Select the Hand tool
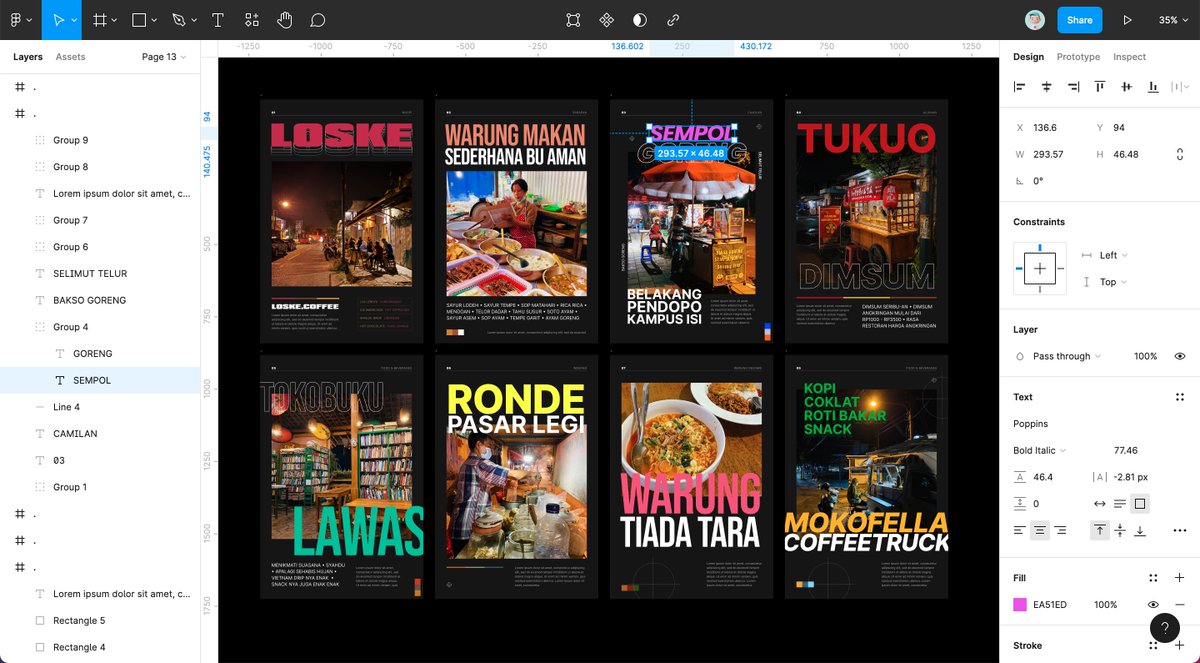 (284, 19)
